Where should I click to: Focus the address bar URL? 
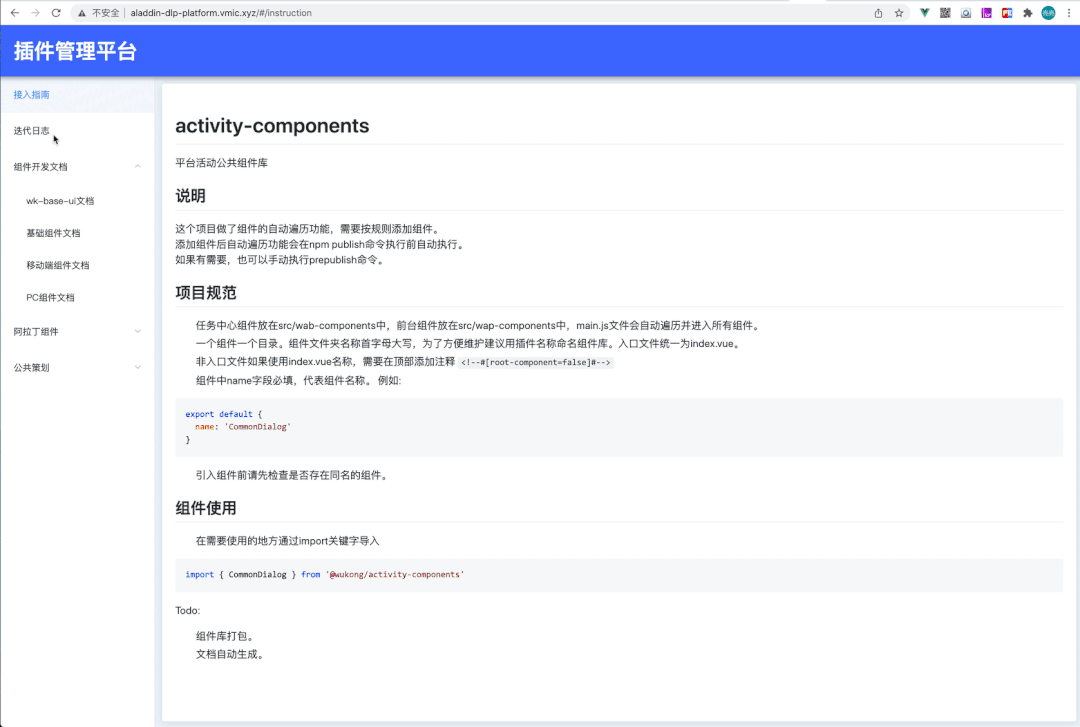tap(221, 12)
